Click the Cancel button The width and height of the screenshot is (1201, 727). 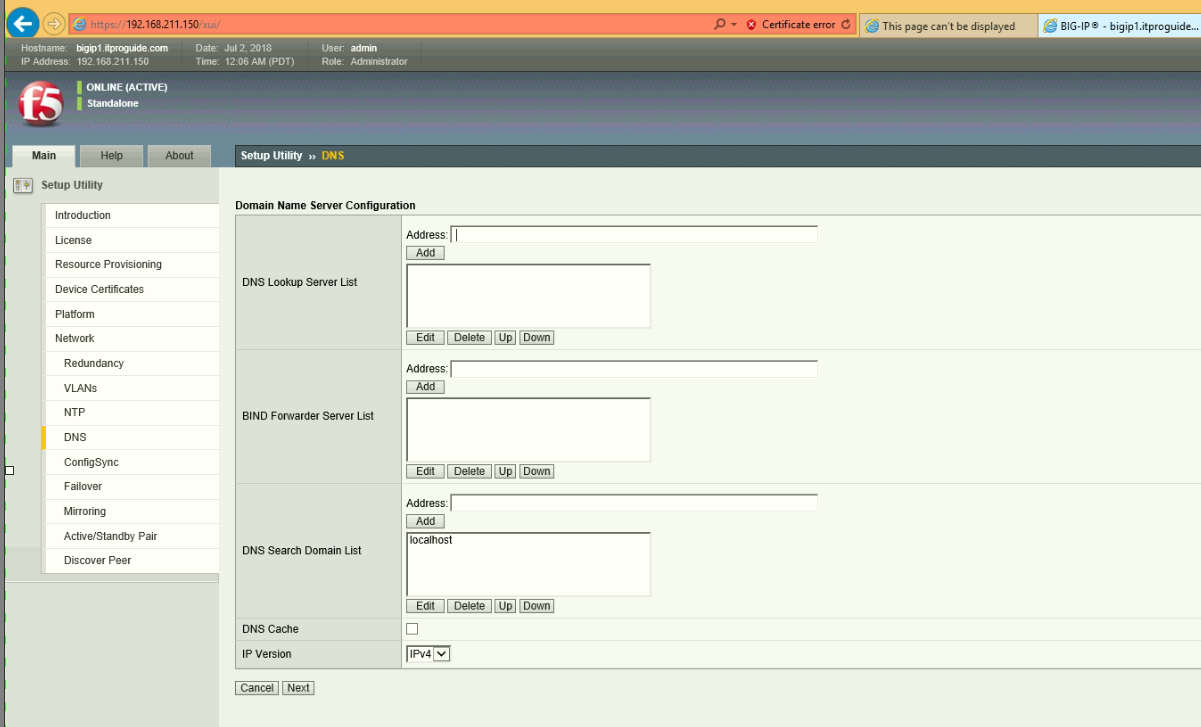click(x=257, y=688)
